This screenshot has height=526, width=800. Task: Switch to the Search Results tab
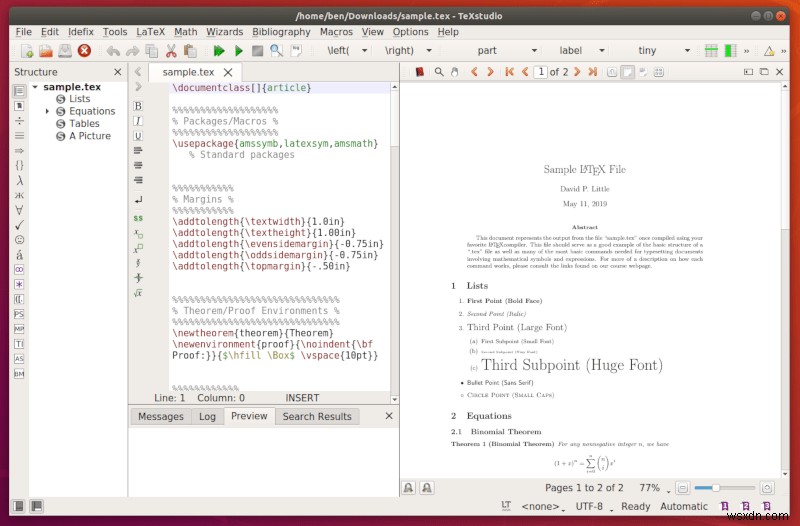coord(317,416)
